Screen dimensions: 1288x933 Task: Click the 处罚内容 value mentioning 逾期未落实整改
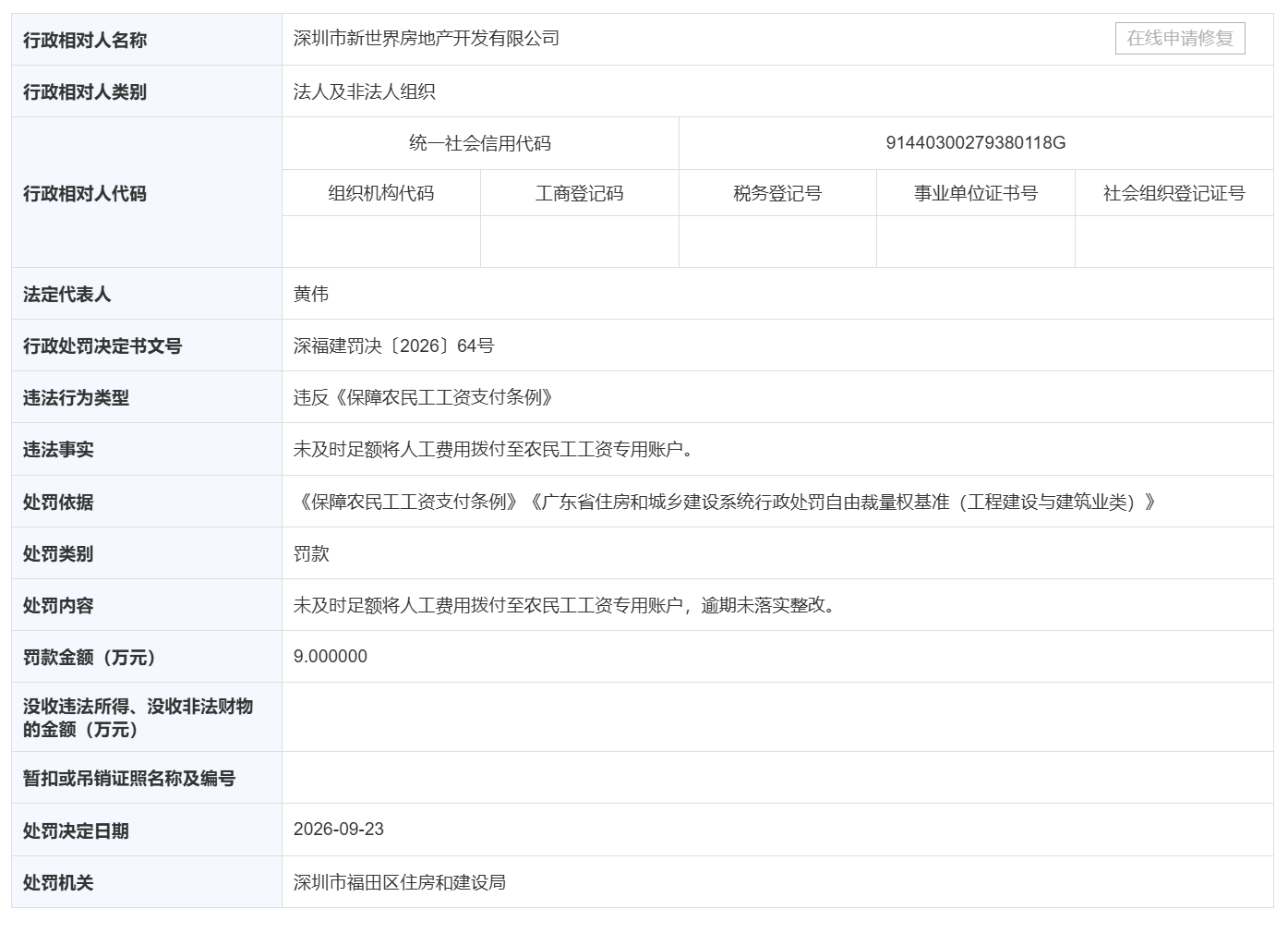click(567, 606)
